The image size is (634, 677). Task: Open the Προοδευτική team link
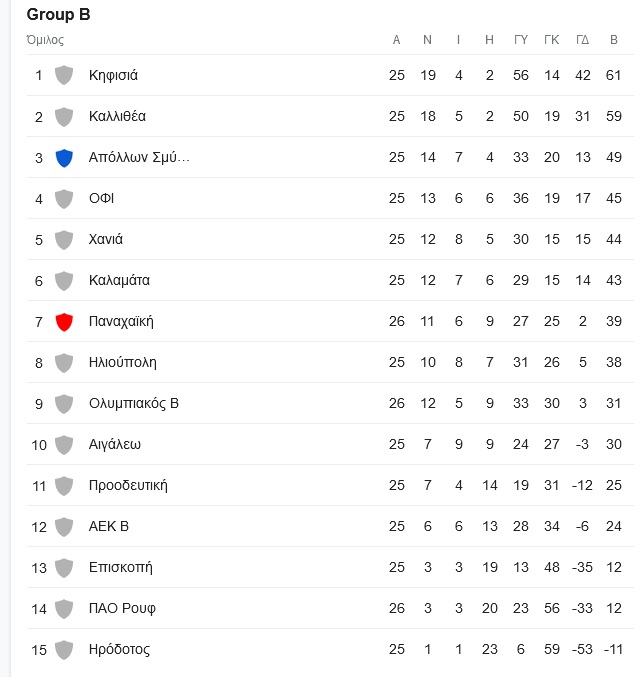tap(128, 485)
